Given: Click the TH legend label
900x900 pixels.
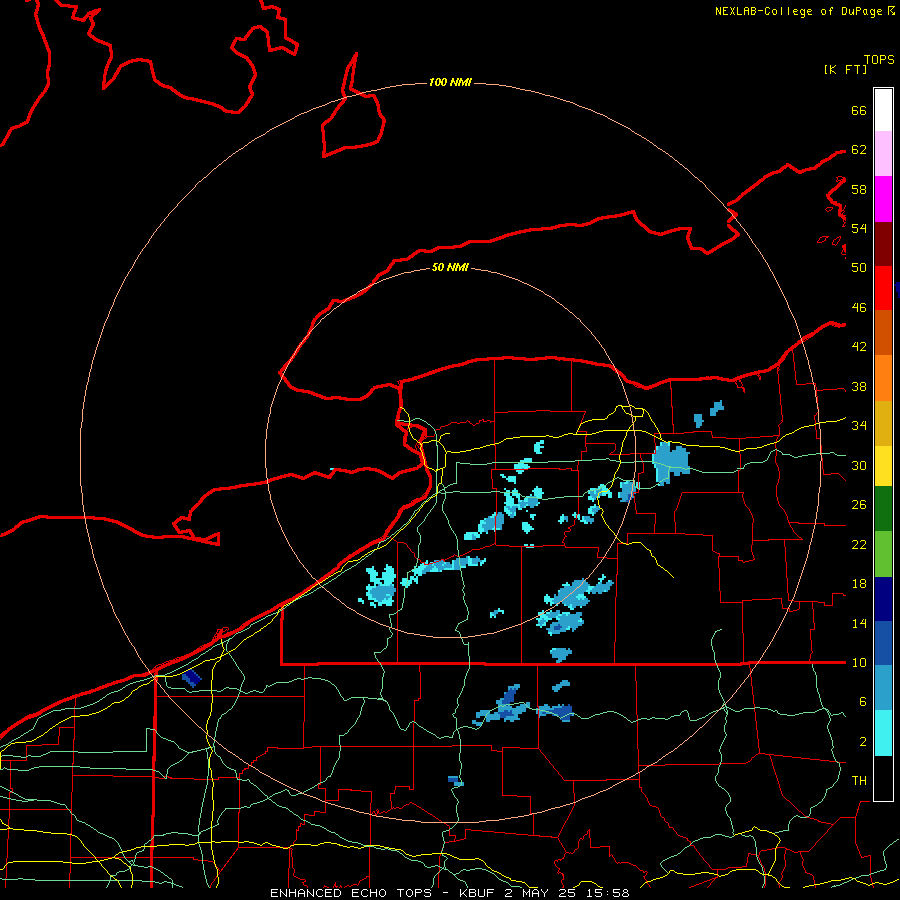Looking at the screenshot, I should [x=859, y=781].
